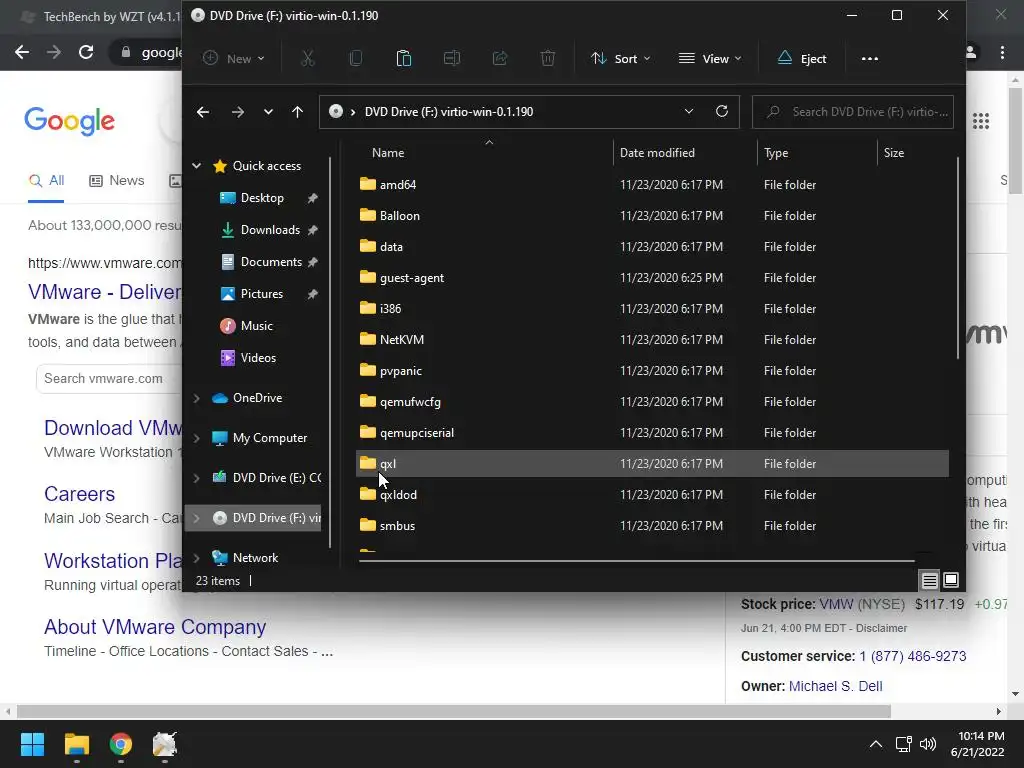Viewport: 1024px width, 768px height.
Task: Open the recent locations chevron
Action: point(268,112)
